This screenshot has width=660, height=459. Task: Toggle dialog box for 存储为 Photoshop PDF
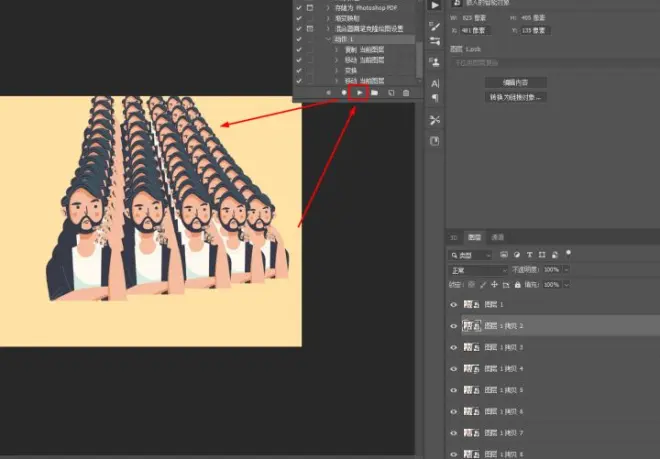[x=310, y=8]
